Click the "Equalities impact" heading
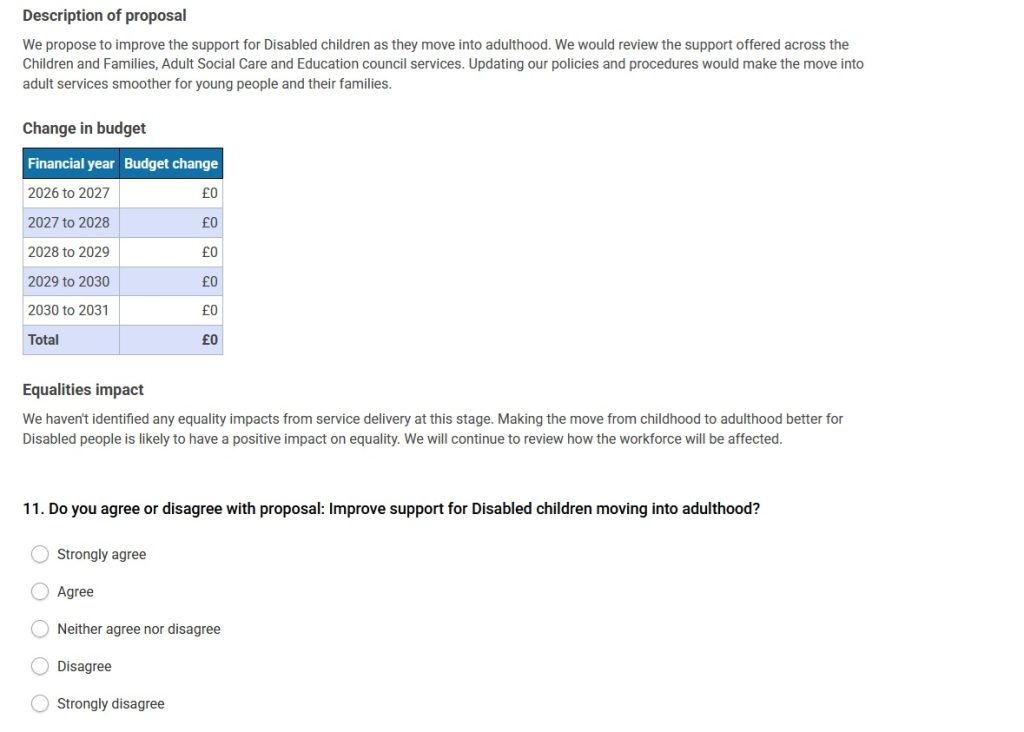 (83, 390)
